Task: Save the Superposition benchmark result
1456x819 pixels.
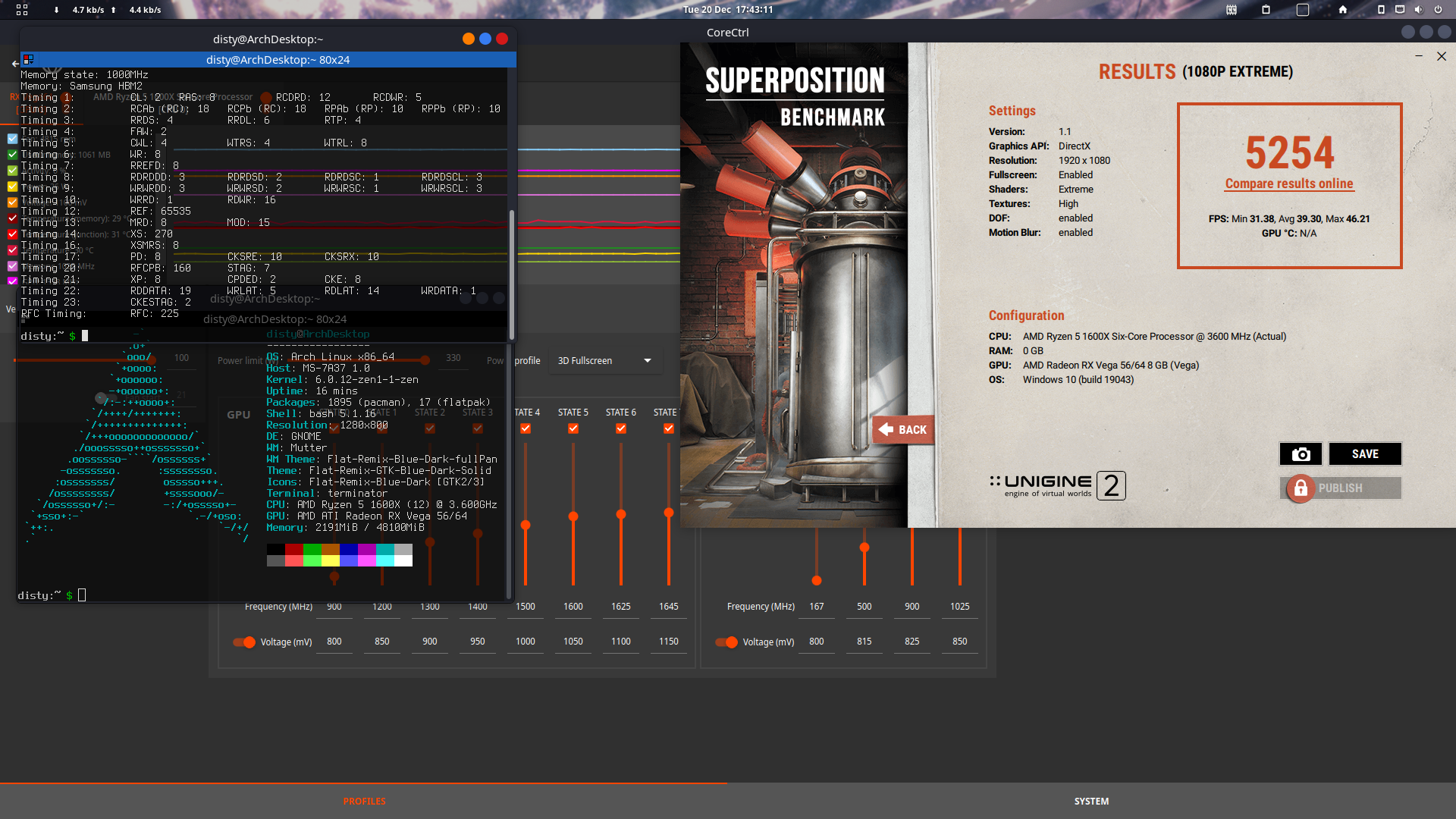Action: pyautogui.click(x=1365, y=453)
